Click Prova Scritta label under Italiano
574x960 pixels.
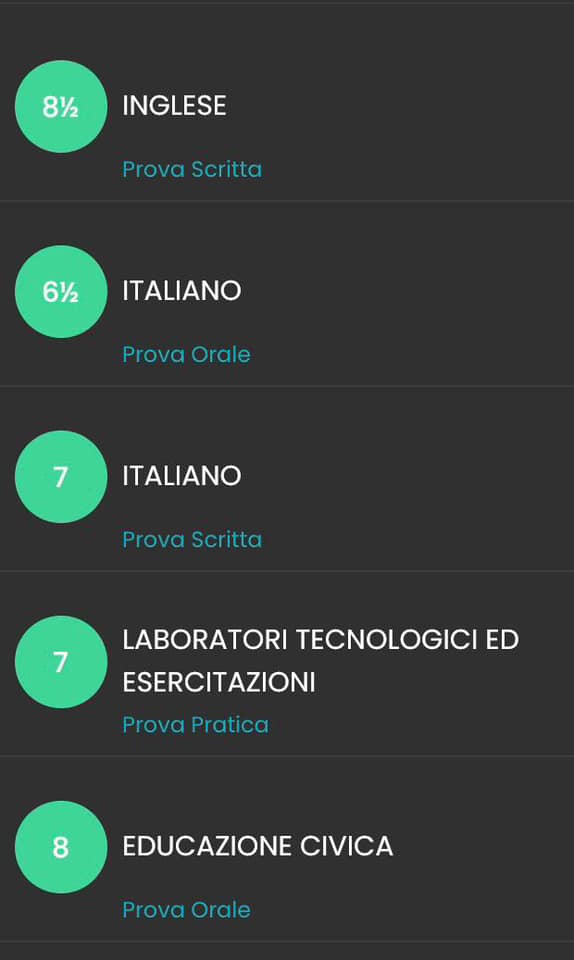pyautogui.click(x=192, y=540)
